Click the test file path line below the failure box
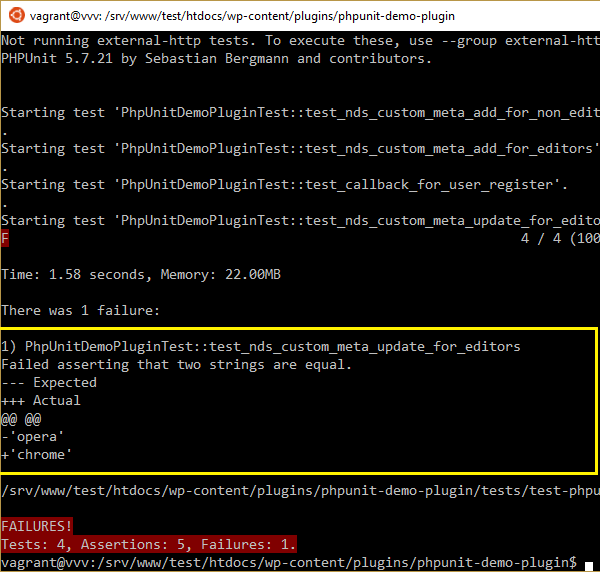Image resolution: width=600 pixels, height=572 pixels. point(300,491)
